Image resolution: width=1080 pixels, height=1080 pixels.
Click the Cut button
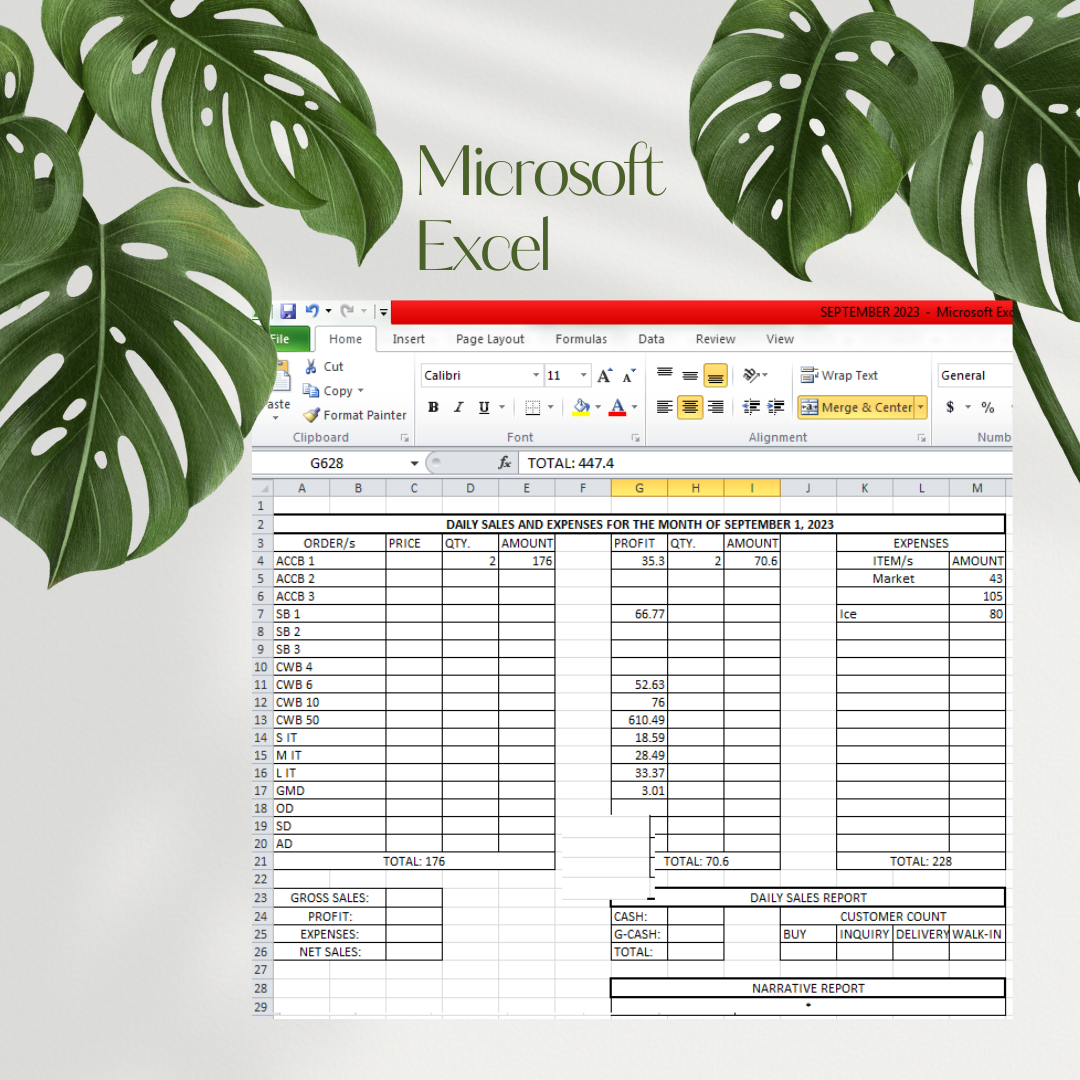[x=324, y=366]
